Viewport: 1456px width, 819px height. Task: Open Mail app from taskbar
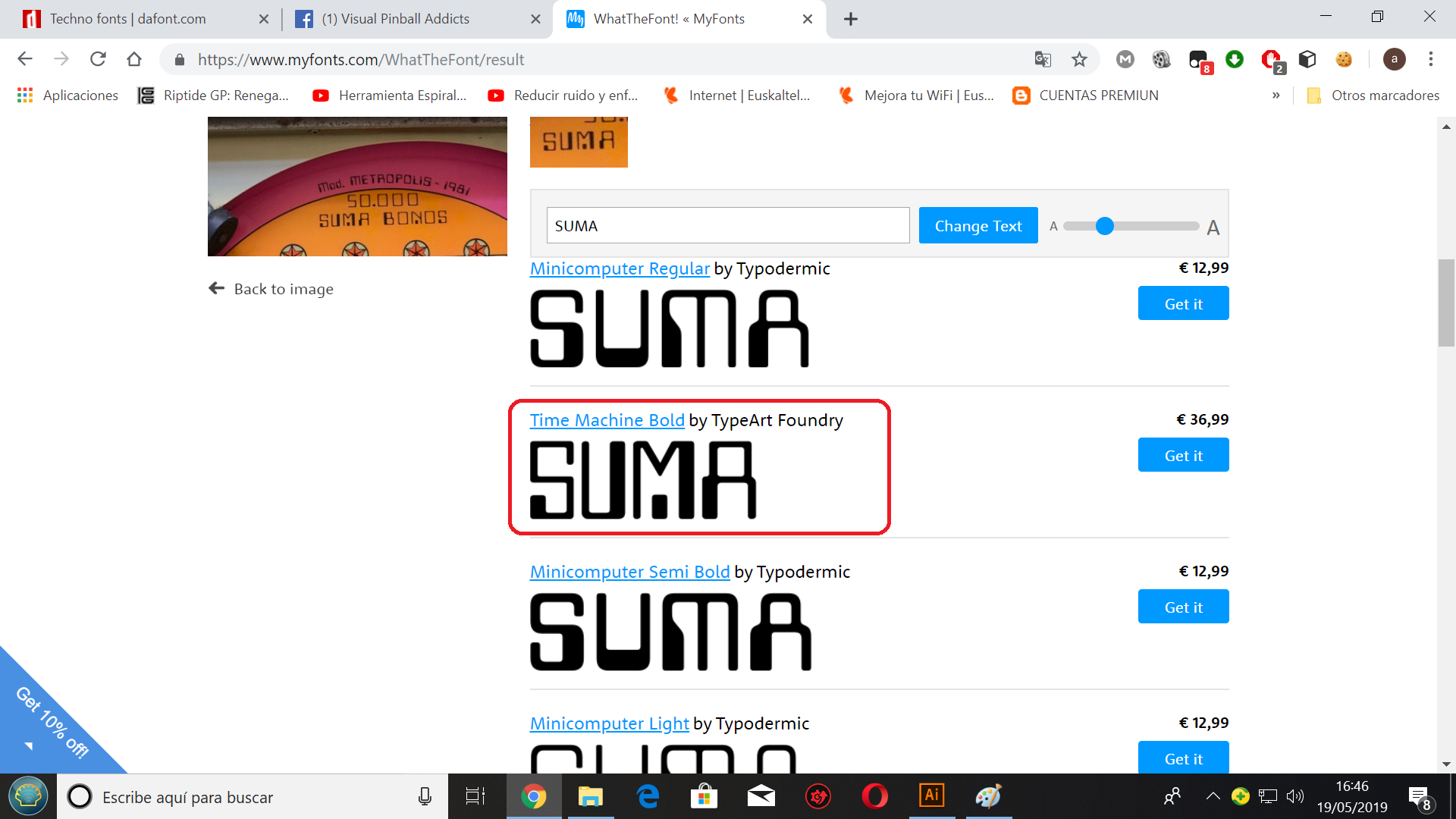(x=761, y=796)
